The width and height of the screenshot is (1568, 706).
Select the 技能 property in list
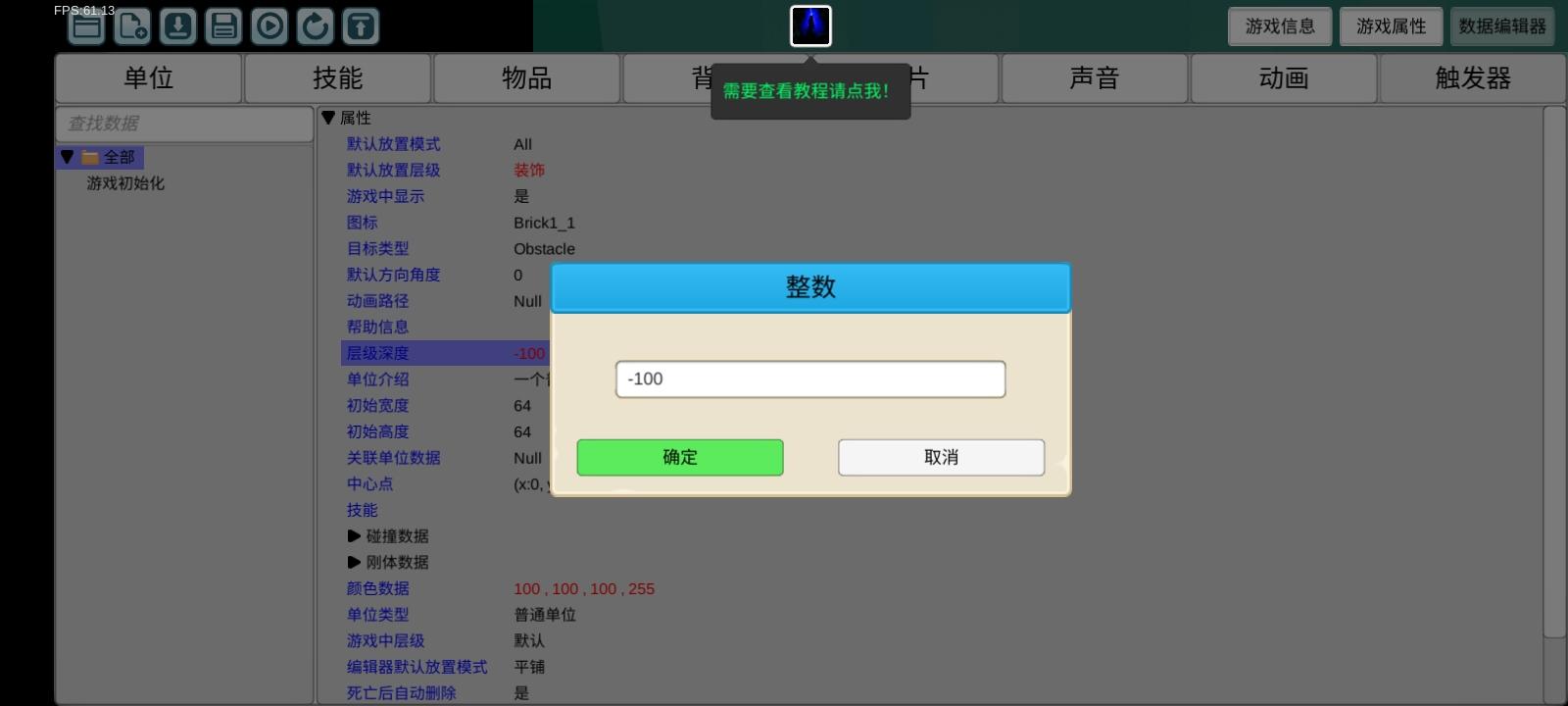pyautogui.click(x=362, y=510)
